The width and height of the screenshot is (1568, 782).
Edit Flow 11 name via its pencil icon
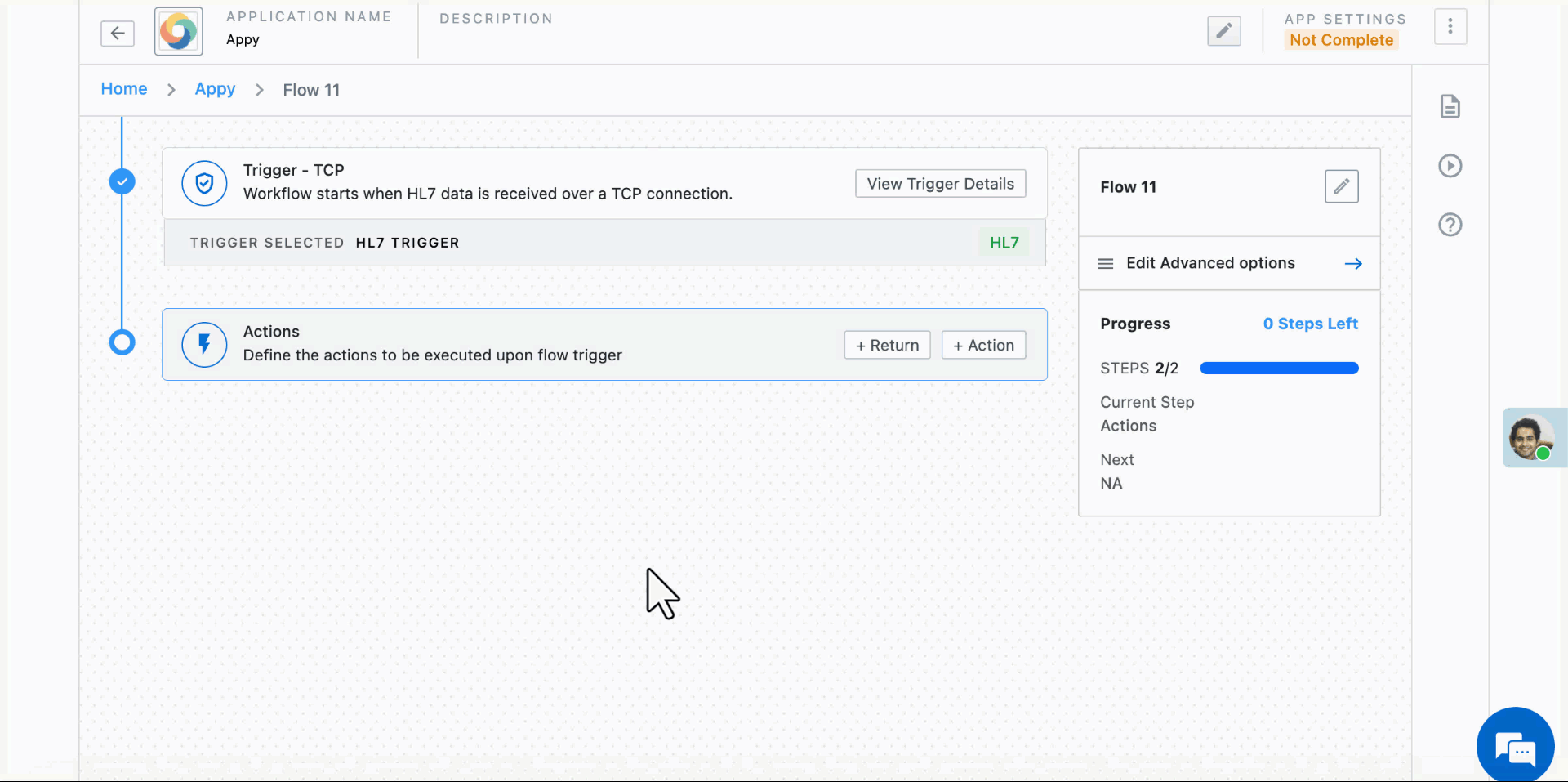click(1342, 186)
